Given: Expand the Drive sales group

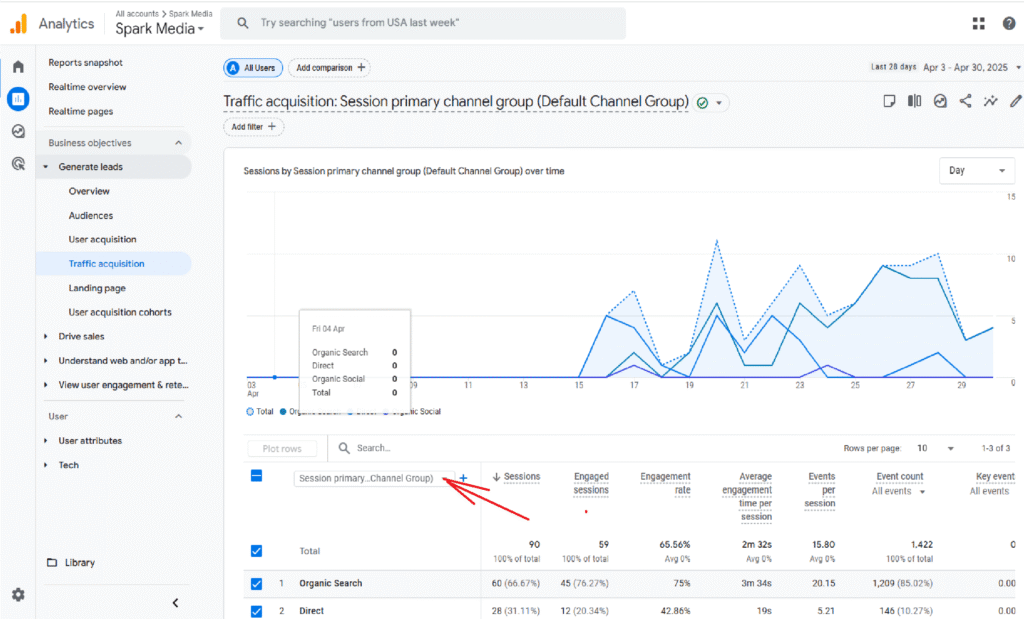Looking at the screenshot, I should [x=46, y=336].
